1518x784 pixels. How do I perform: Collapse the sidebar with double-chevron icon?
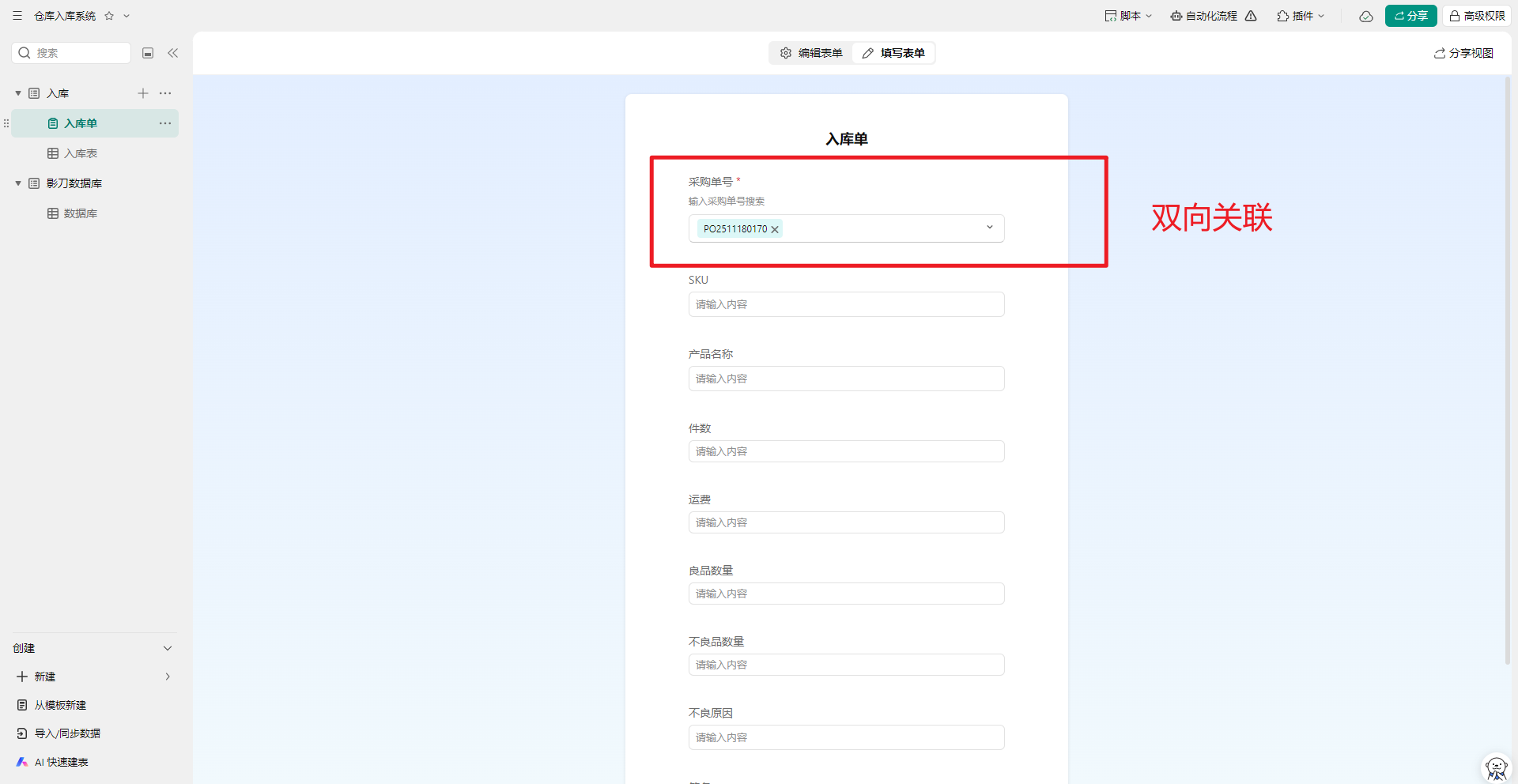173,53
